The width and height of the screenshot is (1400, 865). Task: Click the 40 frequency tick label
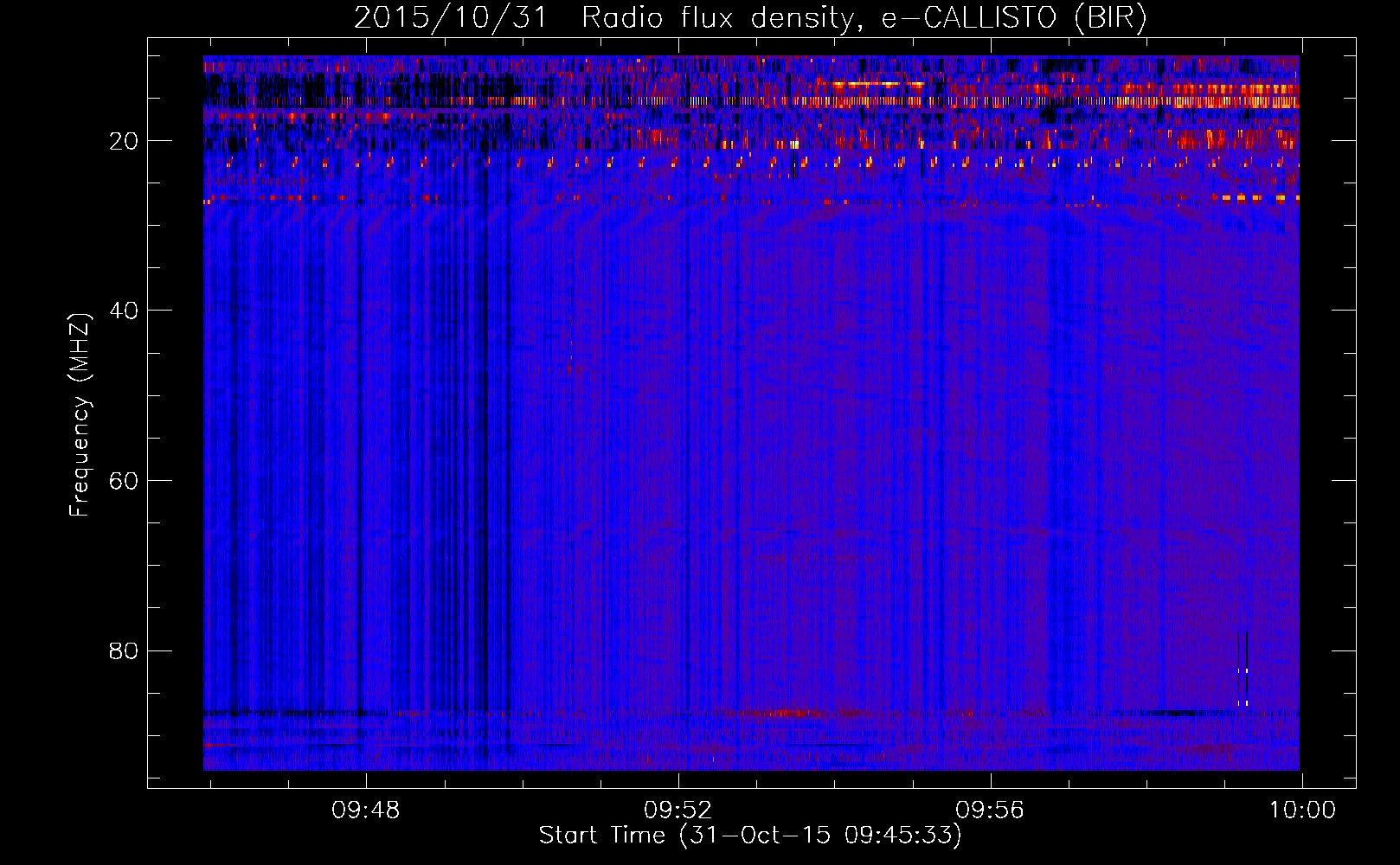[x=125, y=311]
